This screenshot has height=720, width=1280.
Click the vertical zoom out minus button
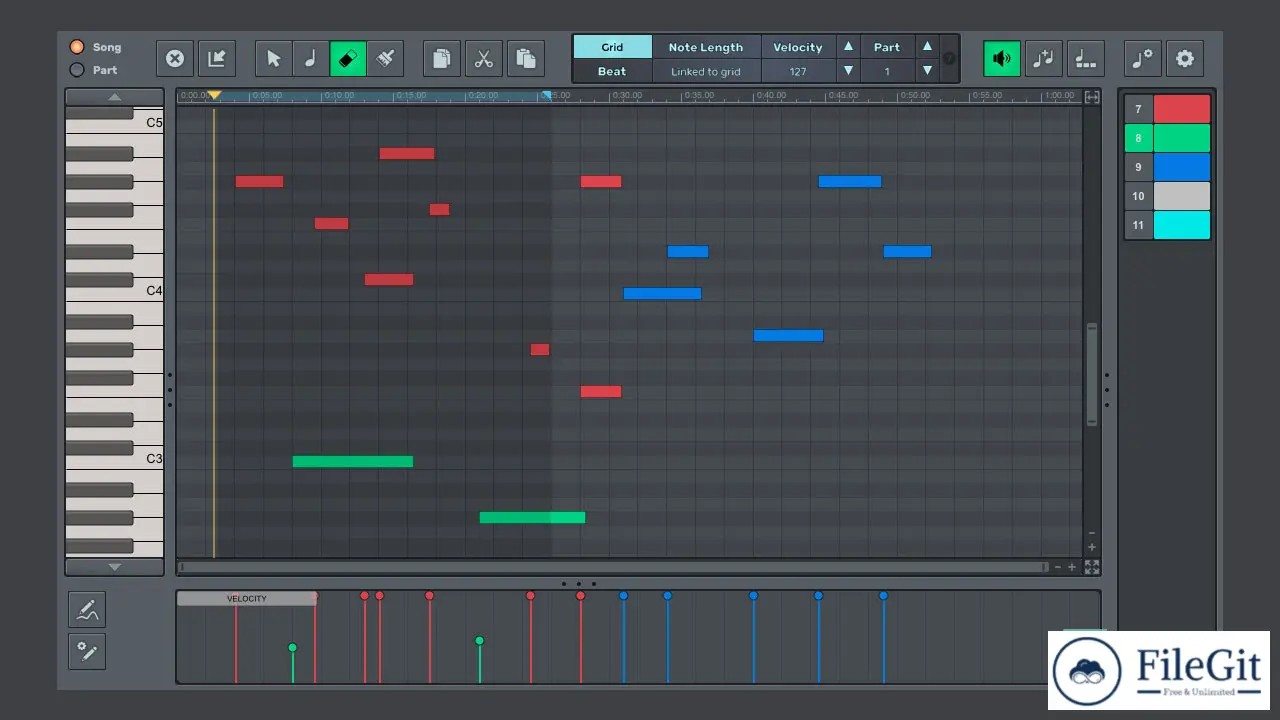pos(1092,533)
